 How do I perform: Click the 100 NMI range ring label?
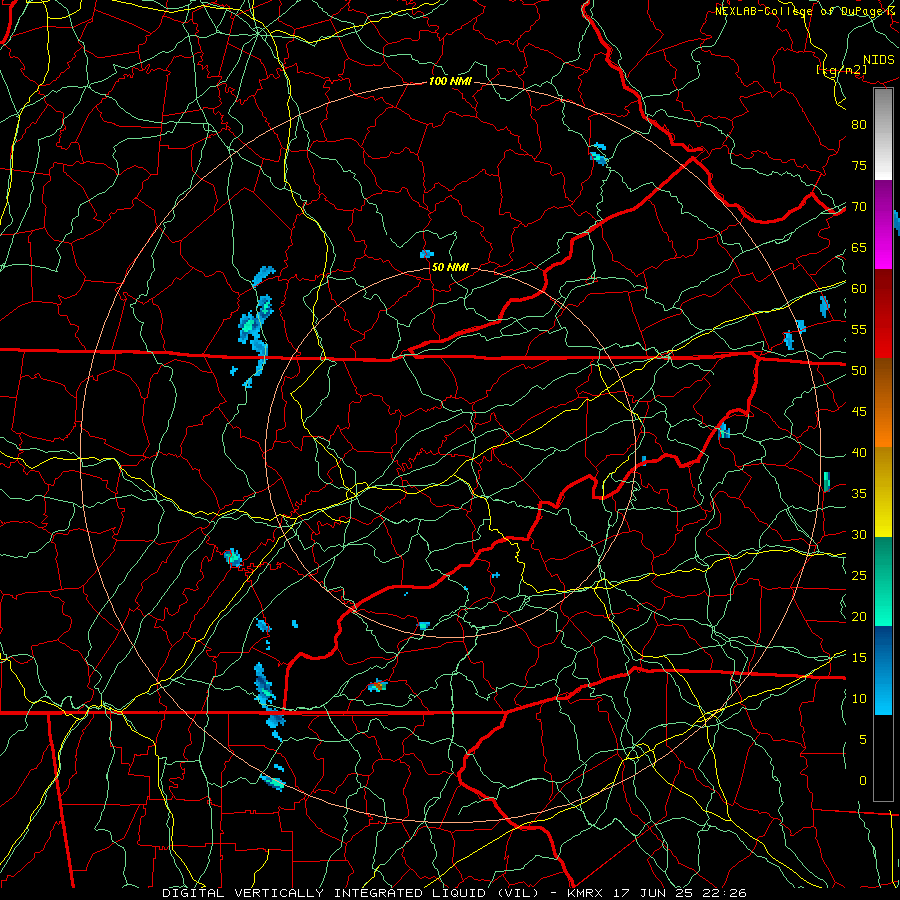coord(450,81)
